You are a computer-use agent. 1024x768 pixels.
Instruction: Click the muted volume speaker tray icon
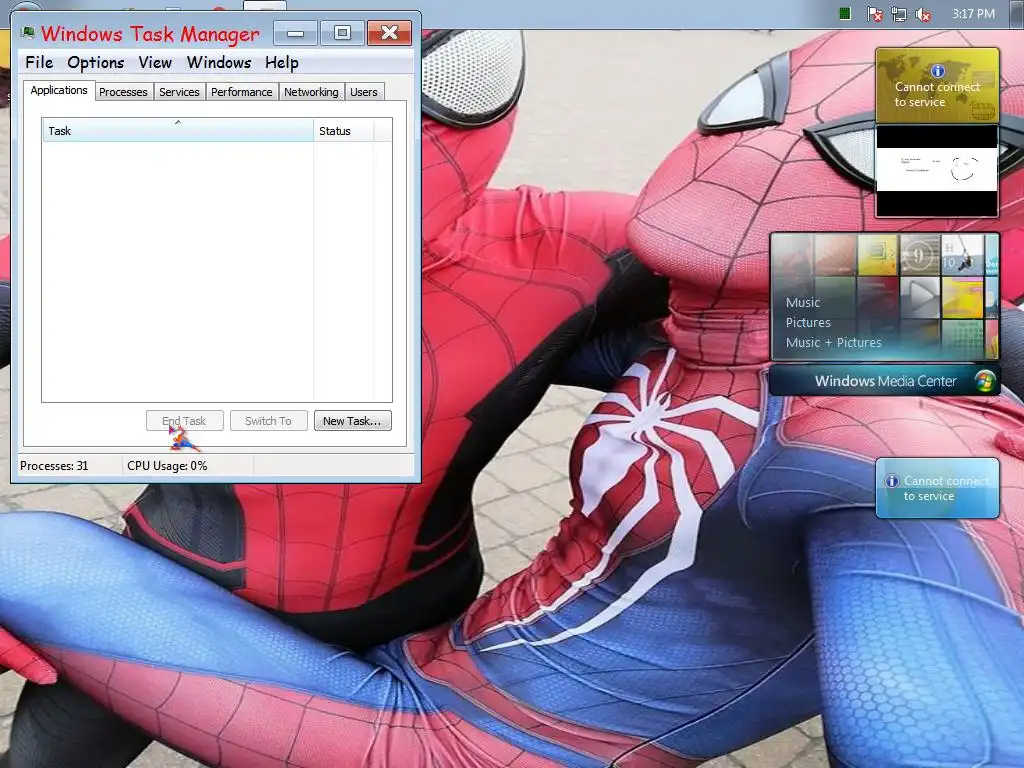pyautogui.click(x=923, y=14)
